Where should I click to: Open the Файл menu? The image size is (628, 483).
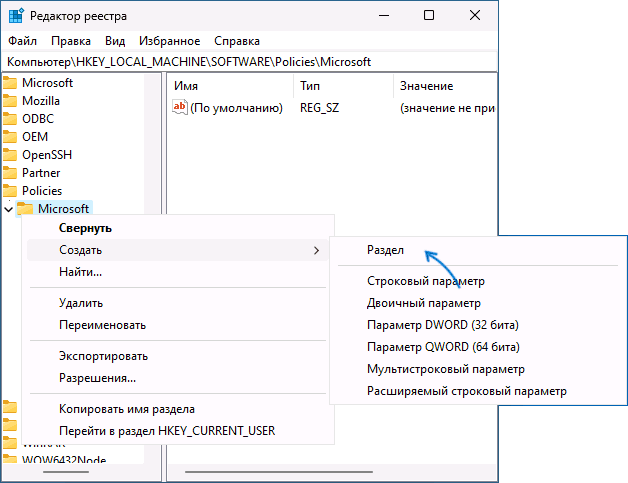[x=22, y=41]
